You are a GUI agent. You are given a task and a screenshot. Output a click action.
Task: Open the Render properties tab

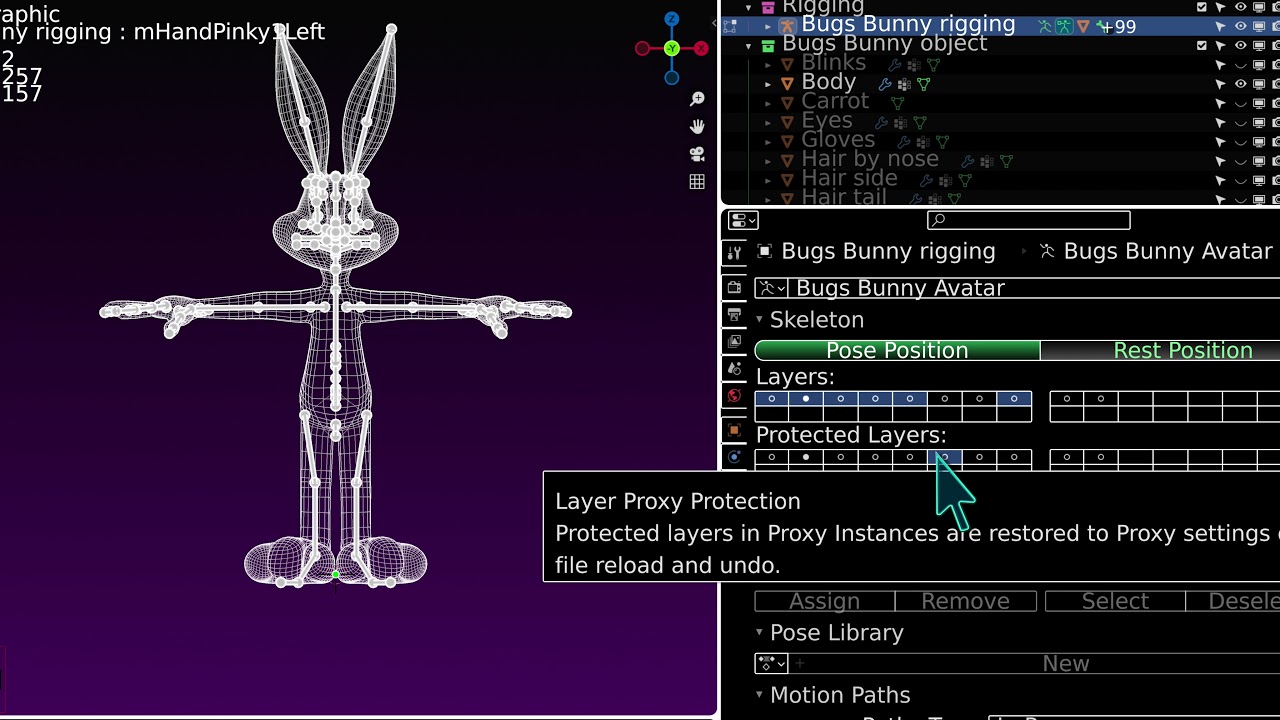click(x=734, y=288)
